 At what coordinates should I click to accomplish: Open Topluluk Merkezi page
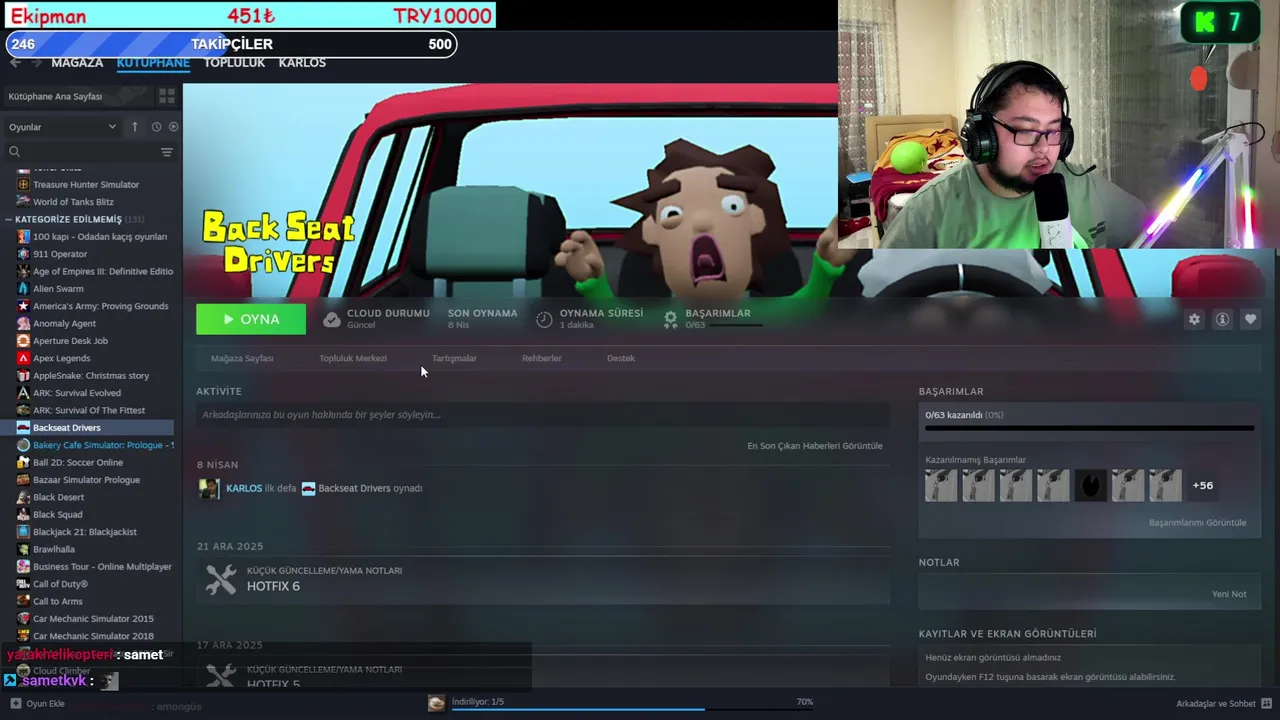pyautogui.click(x=353, y=358)
